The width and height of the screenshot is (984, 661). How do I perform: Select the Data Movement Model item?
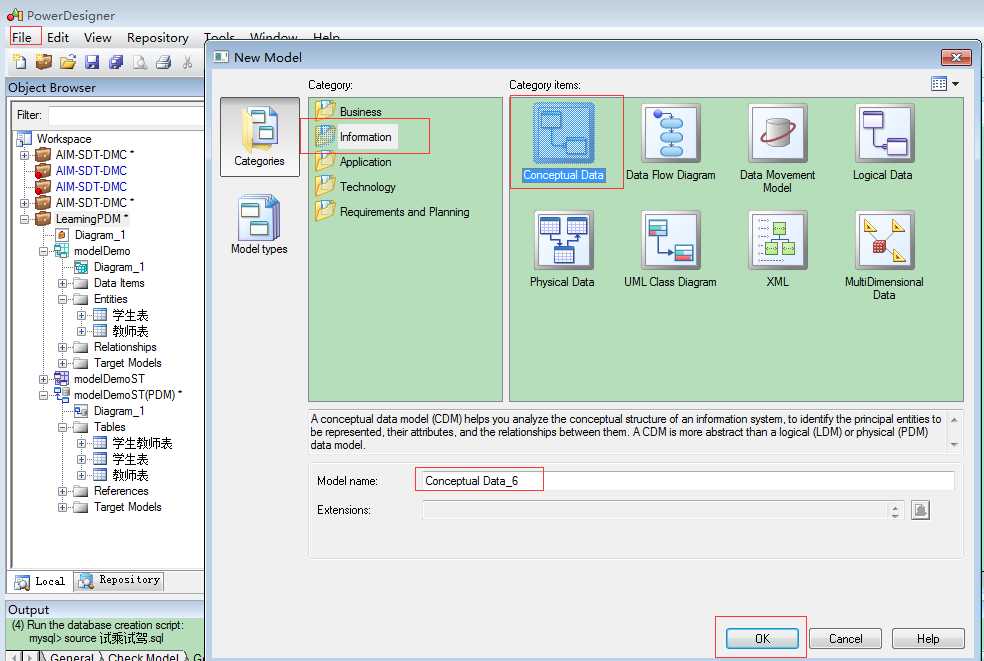coord(777,149)
